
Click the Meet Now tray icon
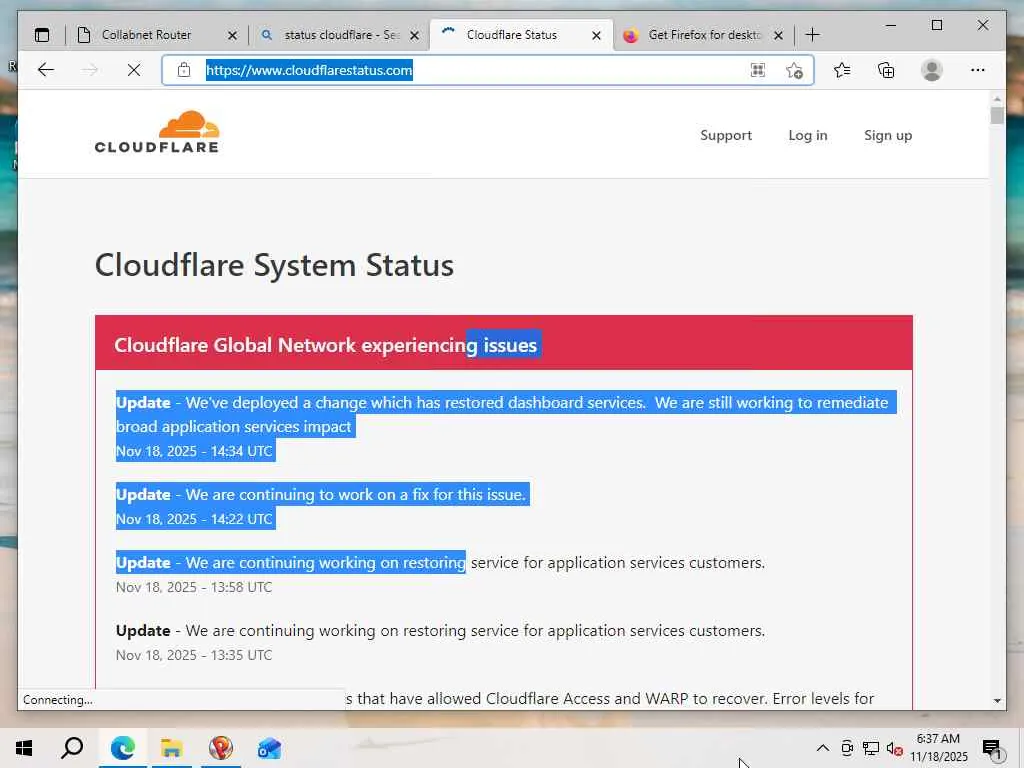(847, 748)
